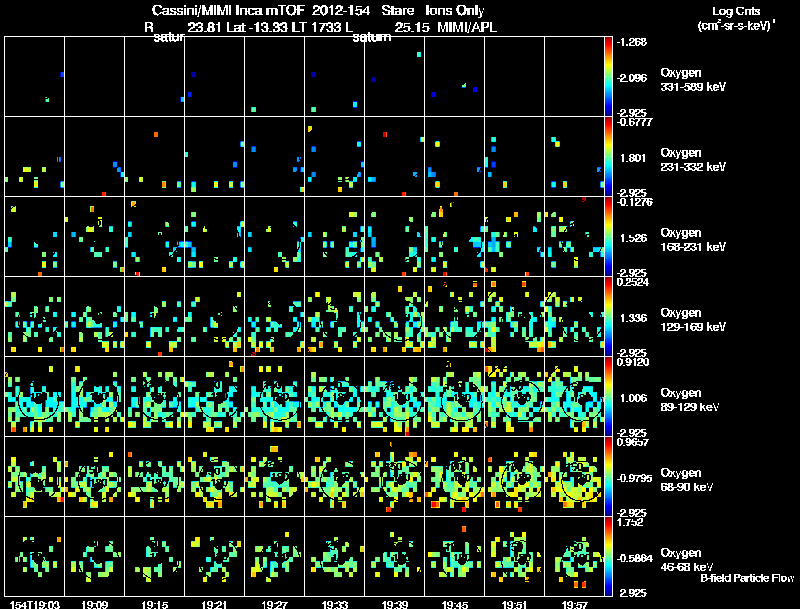This screenshot has height=609, width=800.
Task: Click the Oxygen 129-169 keV label
Action: (x=693, y=320)
